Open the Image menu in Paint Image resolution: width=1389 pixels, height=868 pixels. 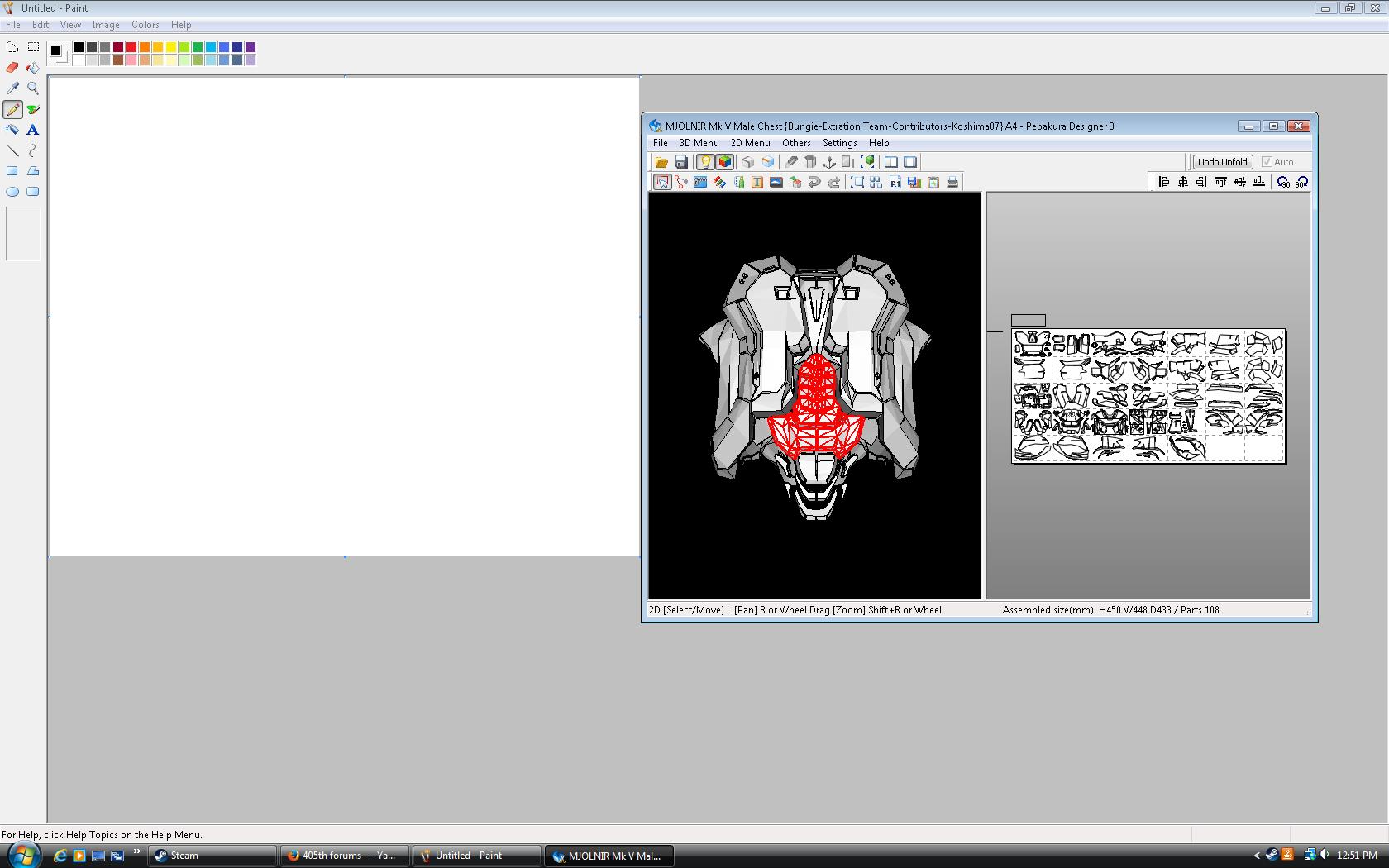click(106, 25)
